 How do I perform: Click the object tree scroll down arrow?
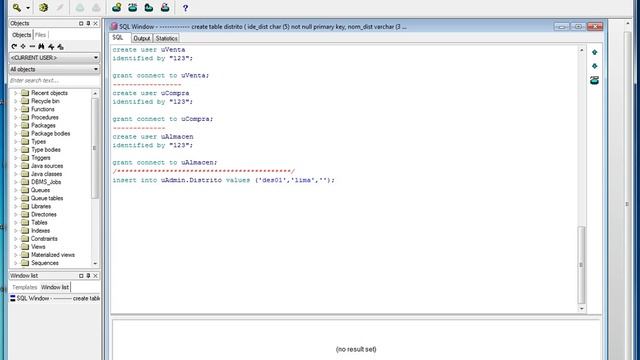click(95, 264)
